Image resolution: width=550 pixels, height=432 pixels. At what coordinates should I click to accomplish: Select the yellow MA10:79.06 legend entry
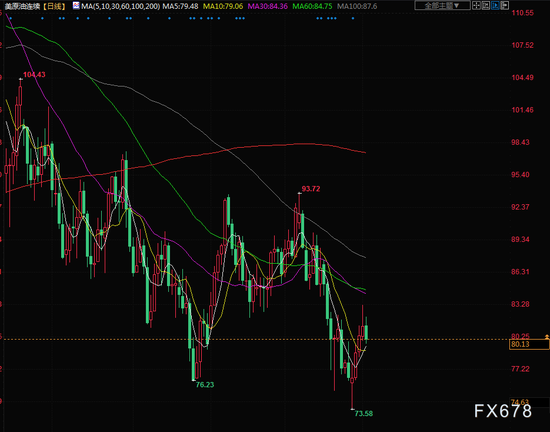(x=223, y=6)
